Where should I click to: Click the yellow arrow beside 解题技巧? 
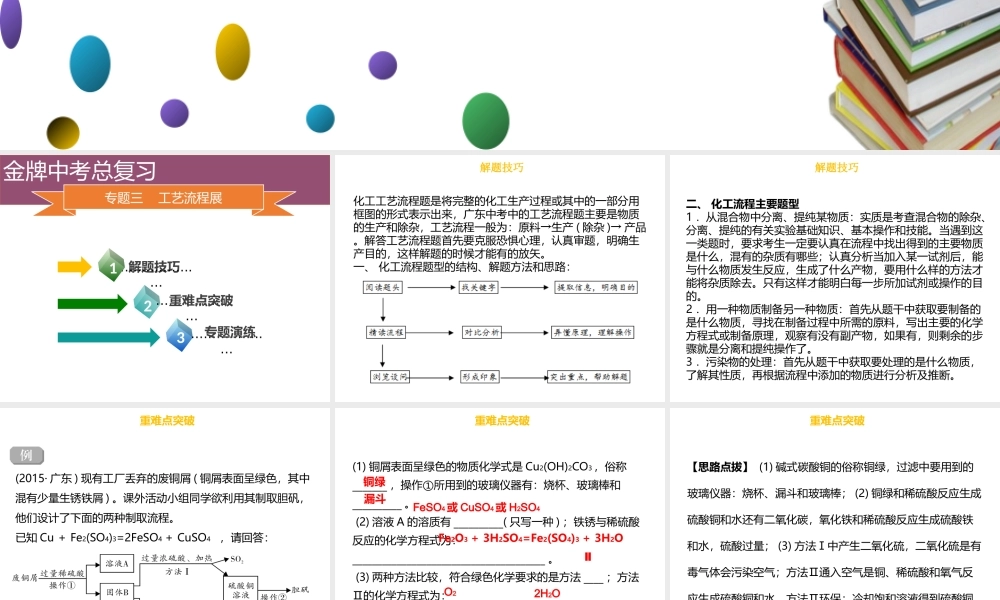point(75,267)
